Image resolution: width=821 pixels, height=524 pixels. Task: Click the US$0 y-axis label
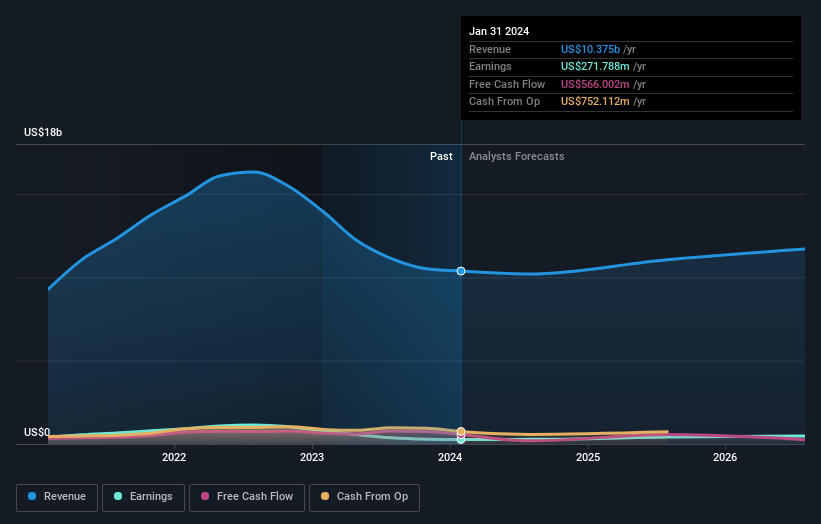coord(37,432)
